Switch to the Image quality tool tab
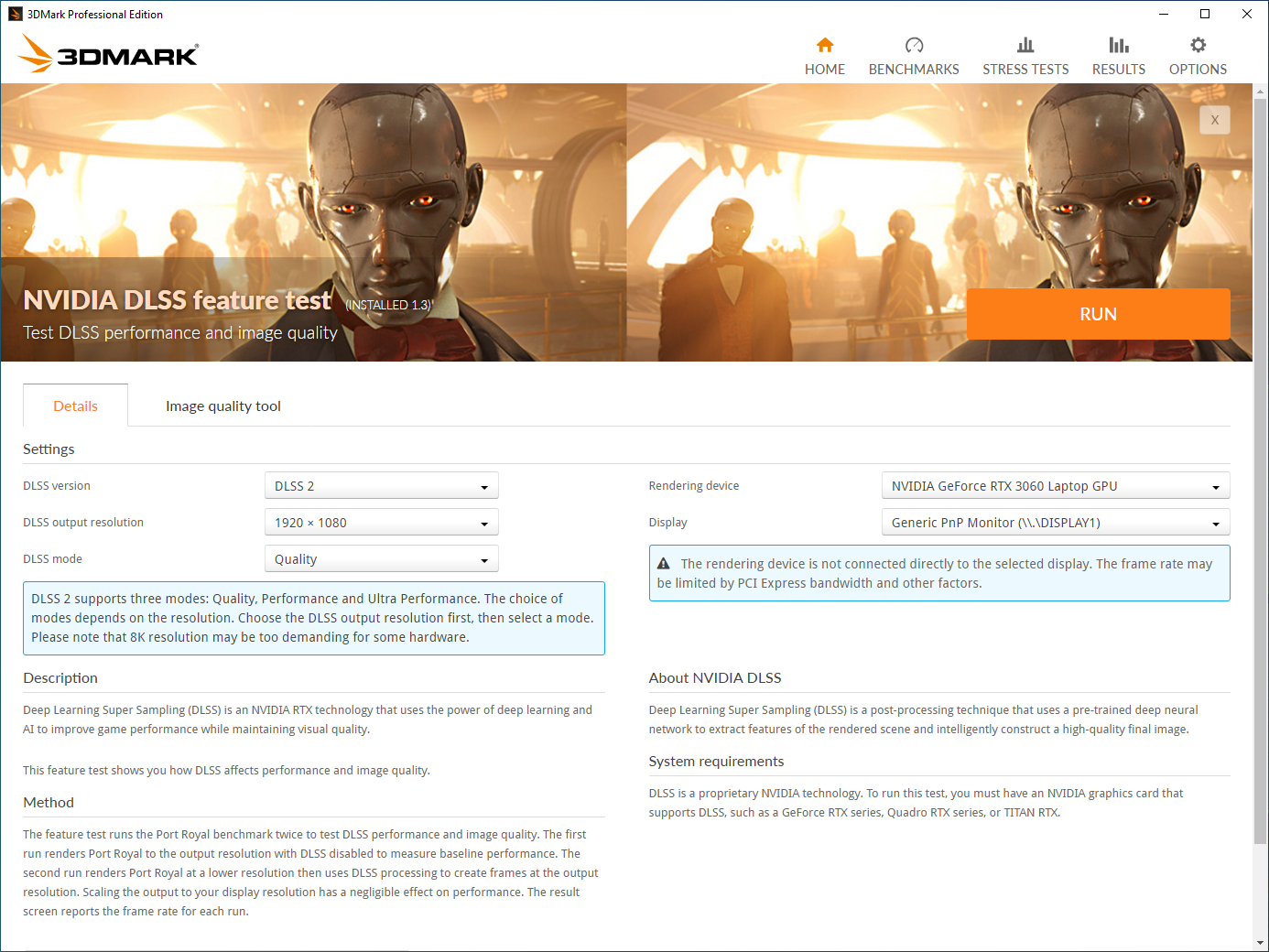1269x952 pixels. (x=222, y=406)
